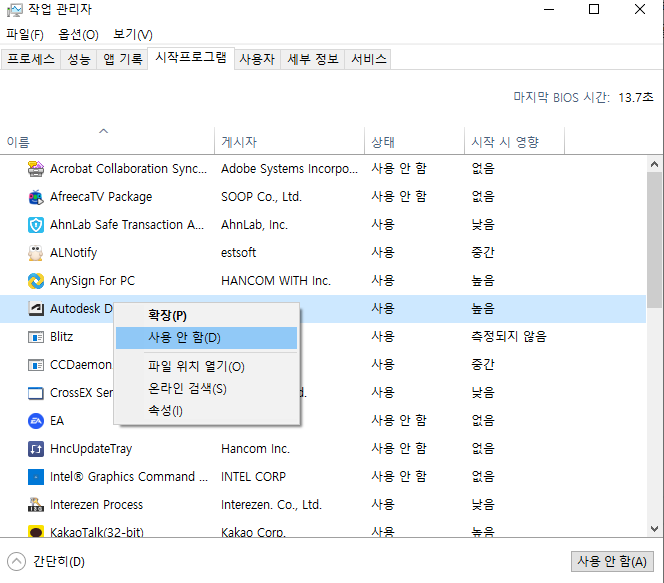Close the Task Manager window
This screenshot has width=664, height=583.
pos(639,9)
